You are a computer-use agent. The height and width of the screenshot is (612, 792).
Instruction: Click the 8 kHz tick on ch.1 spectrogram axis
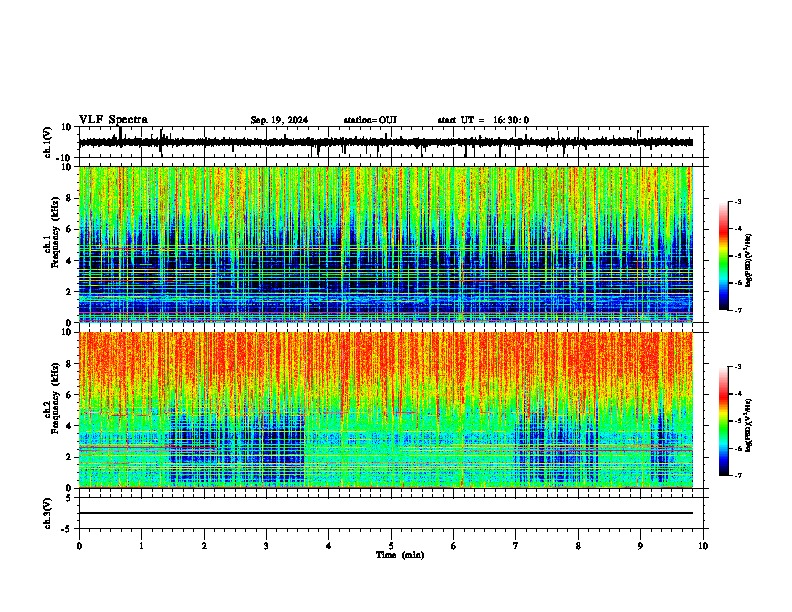click(70, 198)
